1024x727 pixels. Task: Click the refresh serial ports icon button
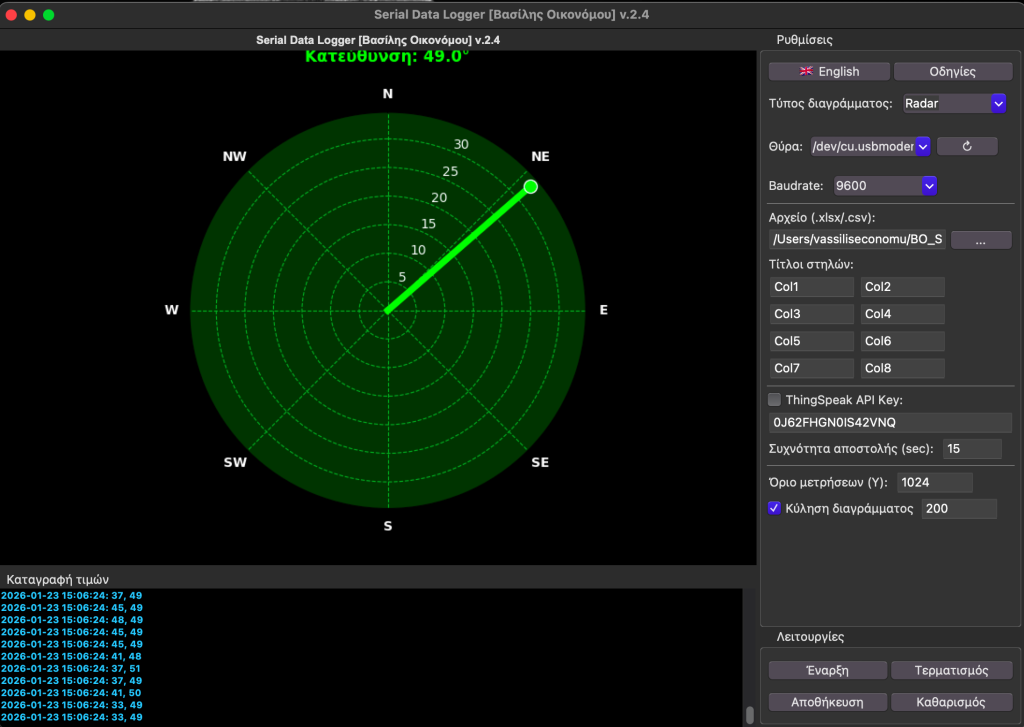tap(966, 146)
